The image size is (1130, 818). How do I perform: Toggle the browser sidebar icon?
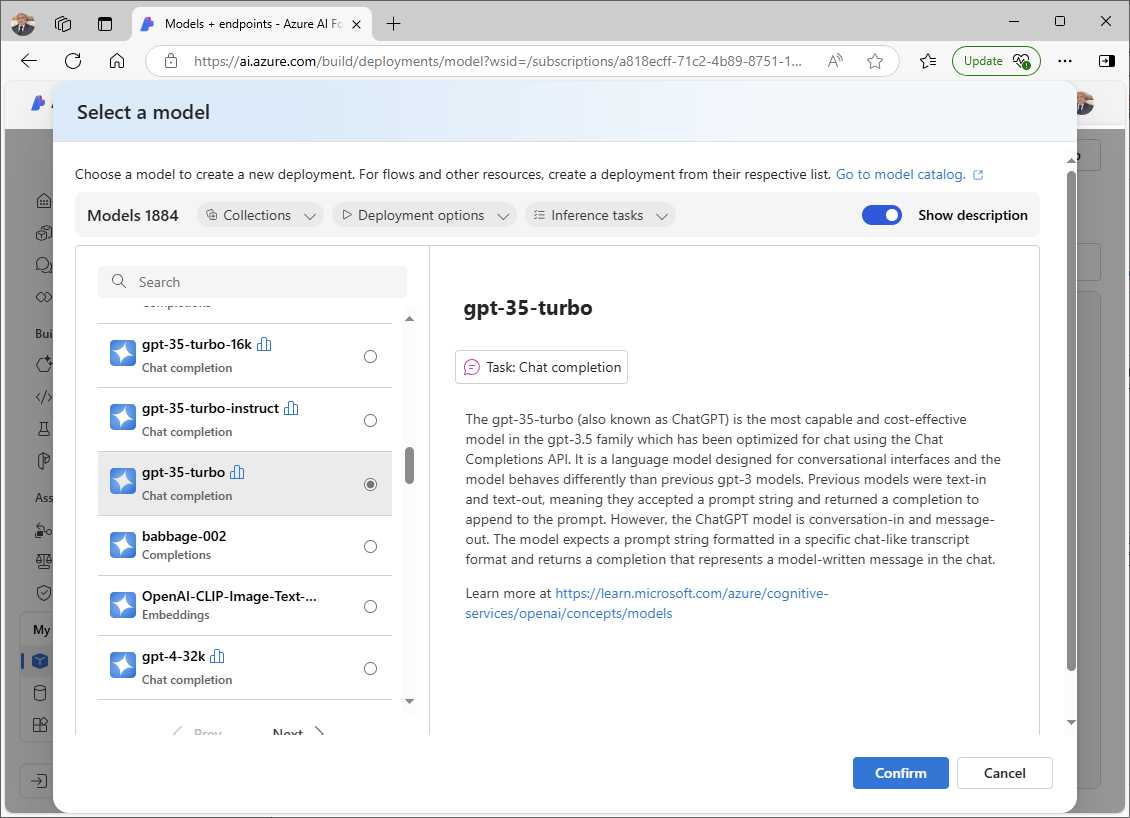coord(1107,61)
